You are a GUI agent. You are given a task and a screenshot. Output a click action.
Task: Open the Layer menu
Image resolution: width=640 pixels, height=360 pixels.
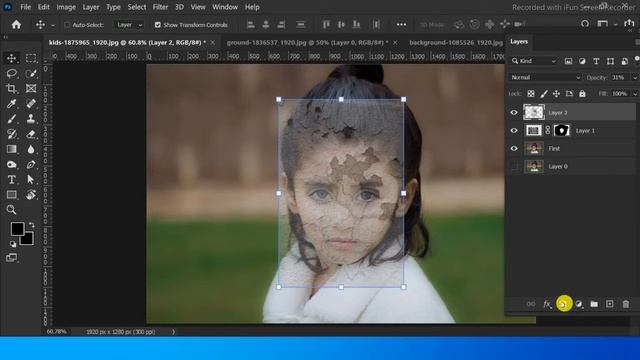(91, 7)
